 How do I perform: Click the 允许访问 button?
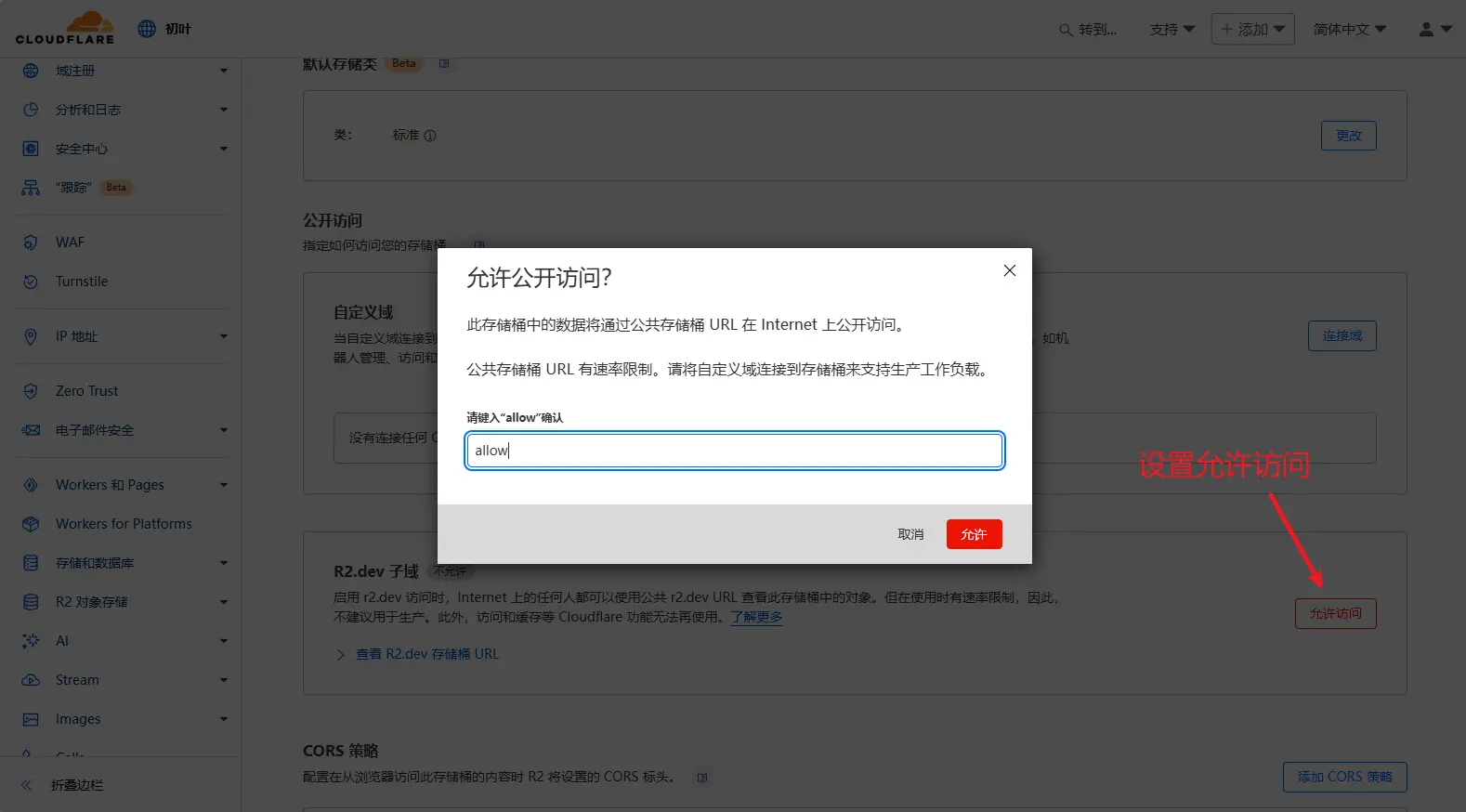(1336, 613)
